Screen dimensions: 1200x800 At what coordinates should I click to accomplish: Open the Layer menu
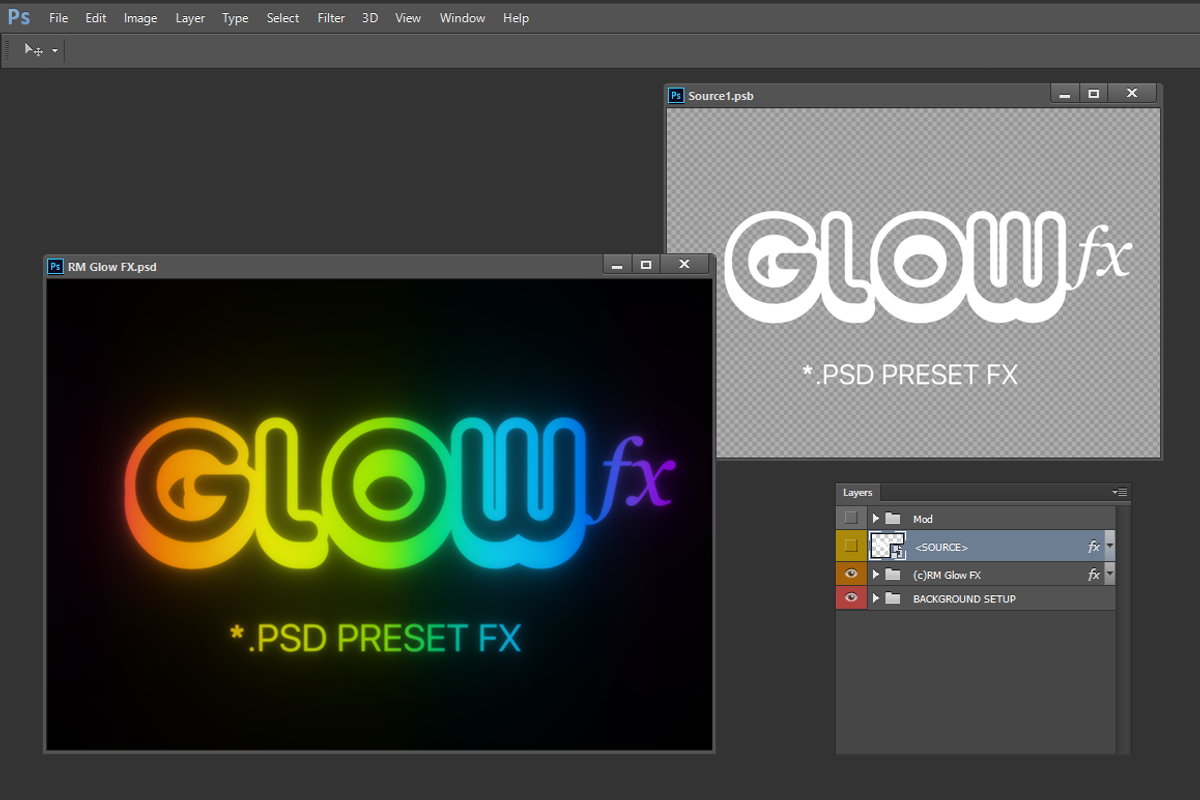pyautogui.click(x=190, y=18)
